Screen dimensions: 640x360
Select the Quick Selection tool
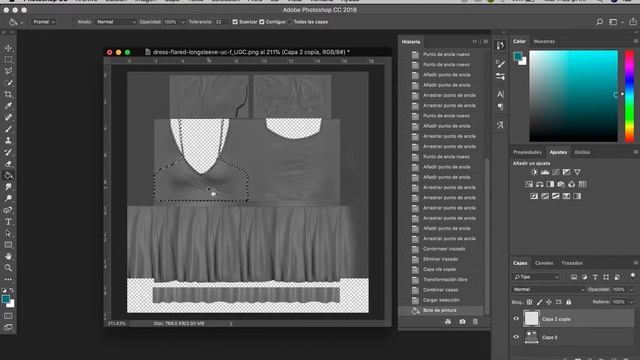(x=8, y=83)
